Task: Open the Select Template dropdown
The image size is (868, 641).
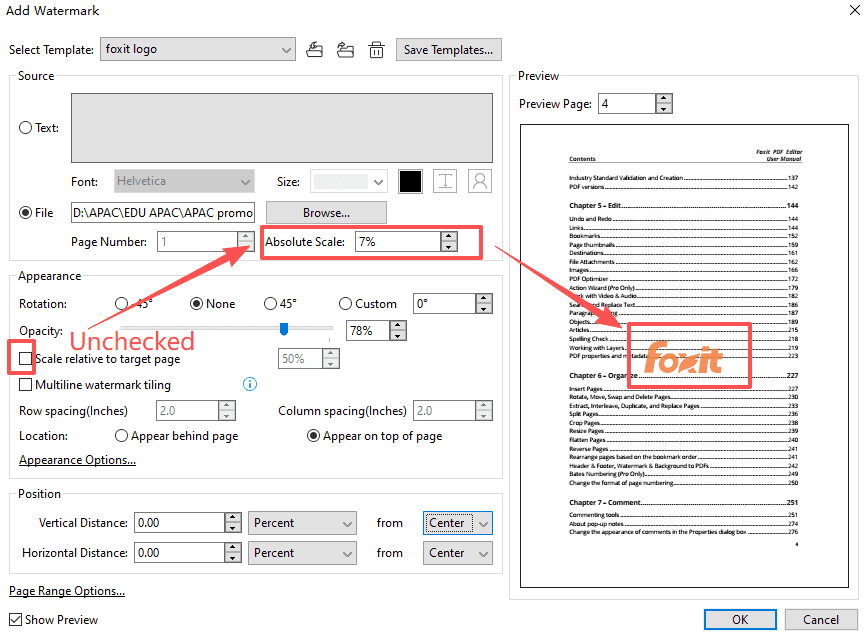Action: coord(198,49)
